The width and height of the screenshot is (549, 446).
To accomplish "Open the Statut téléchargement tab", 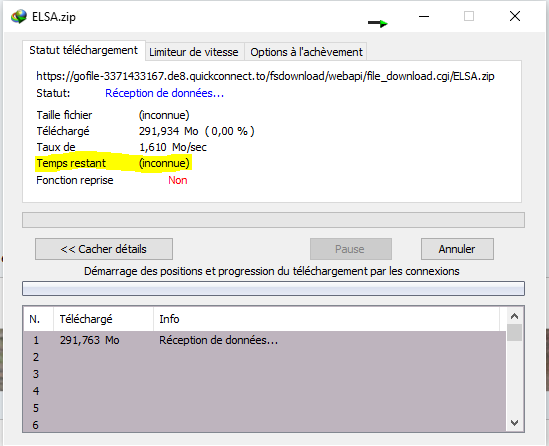I will [x=84, y=50].
